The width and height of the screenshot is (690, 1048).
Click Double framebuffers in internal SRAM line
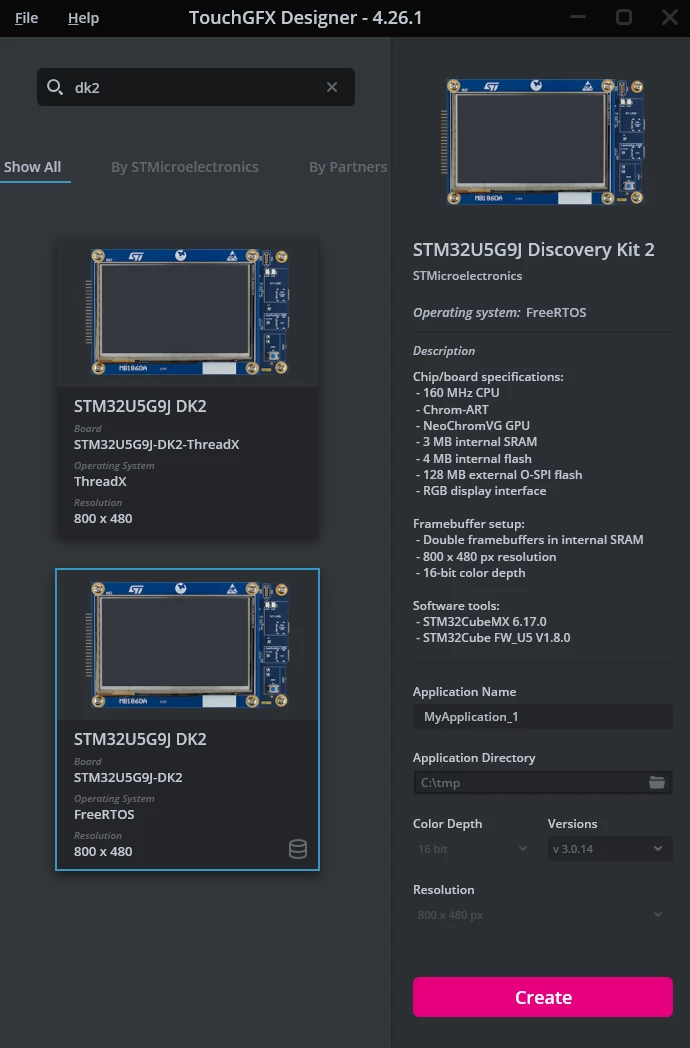[533, 540]
